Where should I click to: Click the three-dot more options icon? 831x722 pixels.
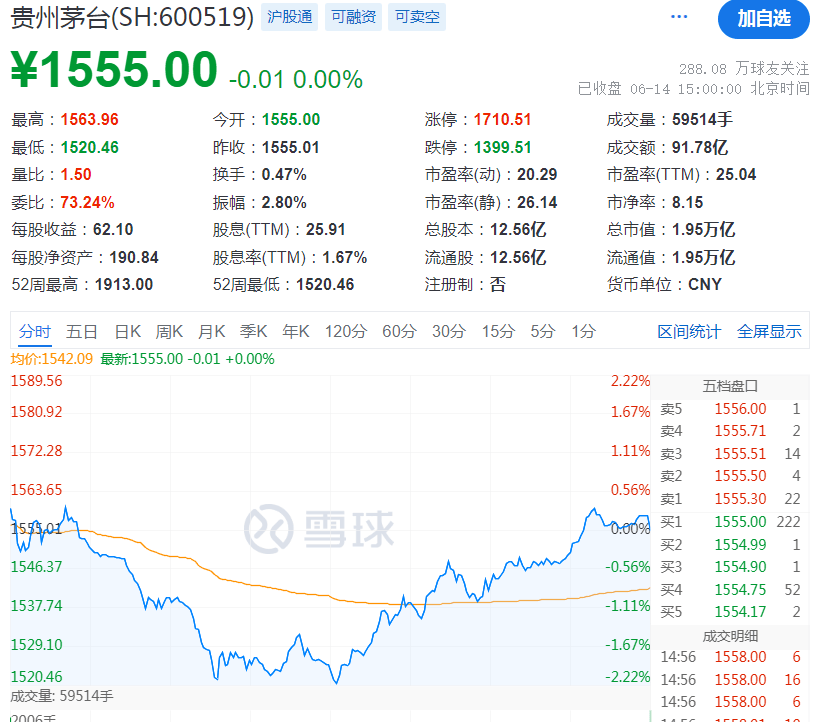679,17
